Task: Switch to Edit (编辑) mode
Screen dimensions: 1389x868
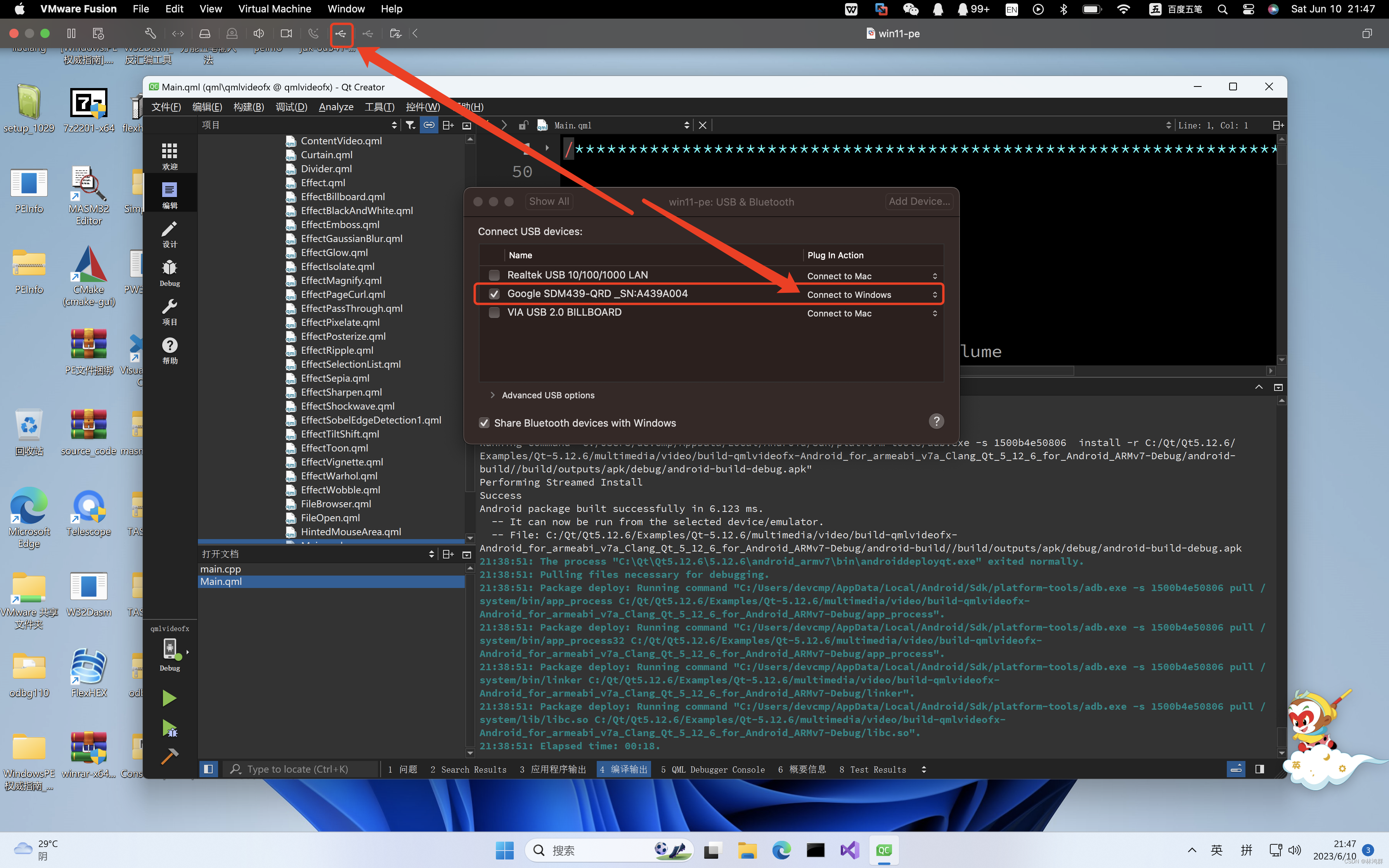Action: (170, 195)
